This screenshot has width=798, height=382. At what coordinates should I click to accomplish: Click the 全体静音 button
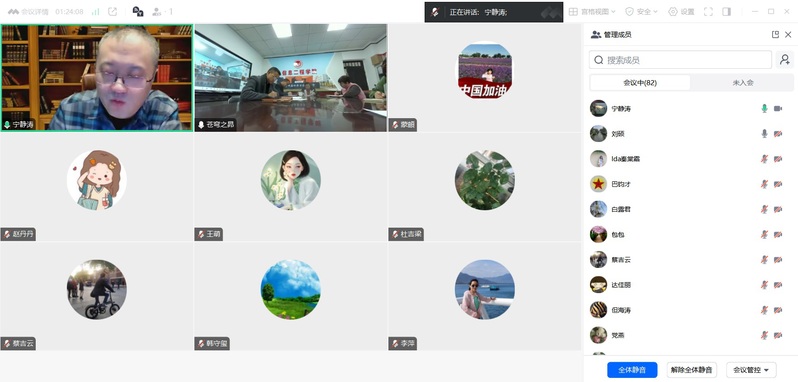coord(632,370)
